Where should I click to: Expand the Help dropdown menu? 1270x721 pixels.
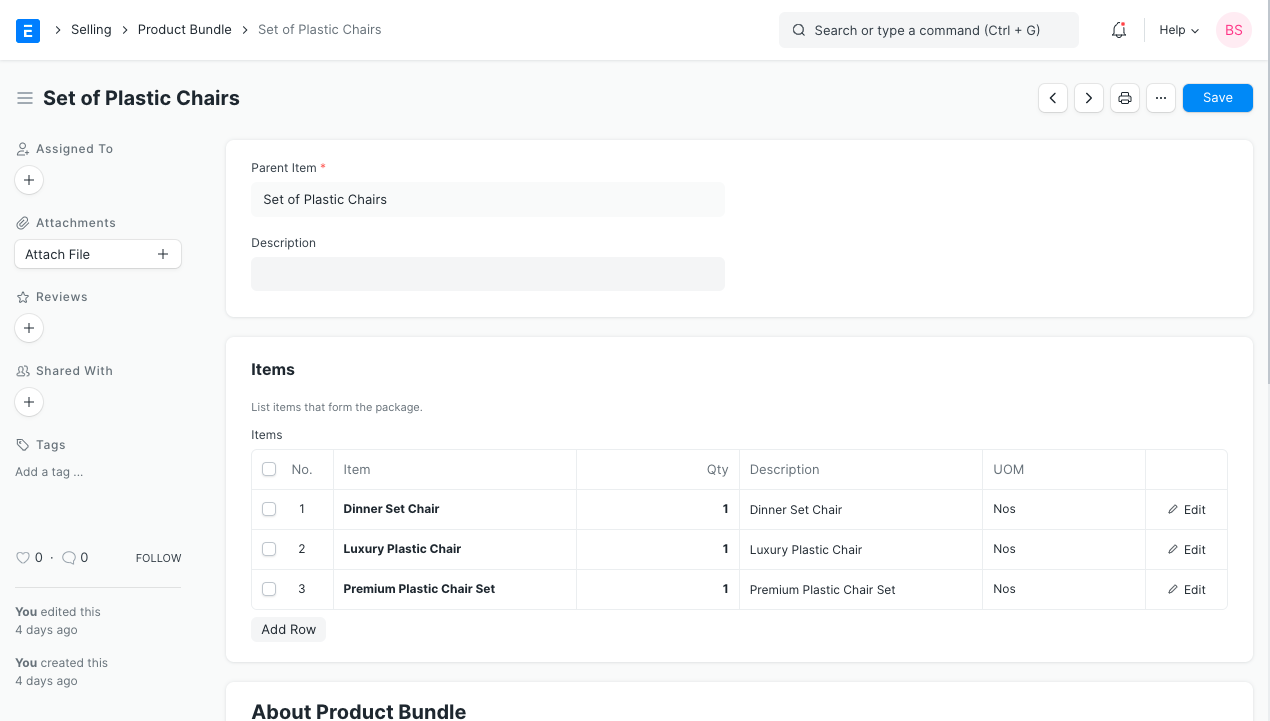tap(1178, 30)
